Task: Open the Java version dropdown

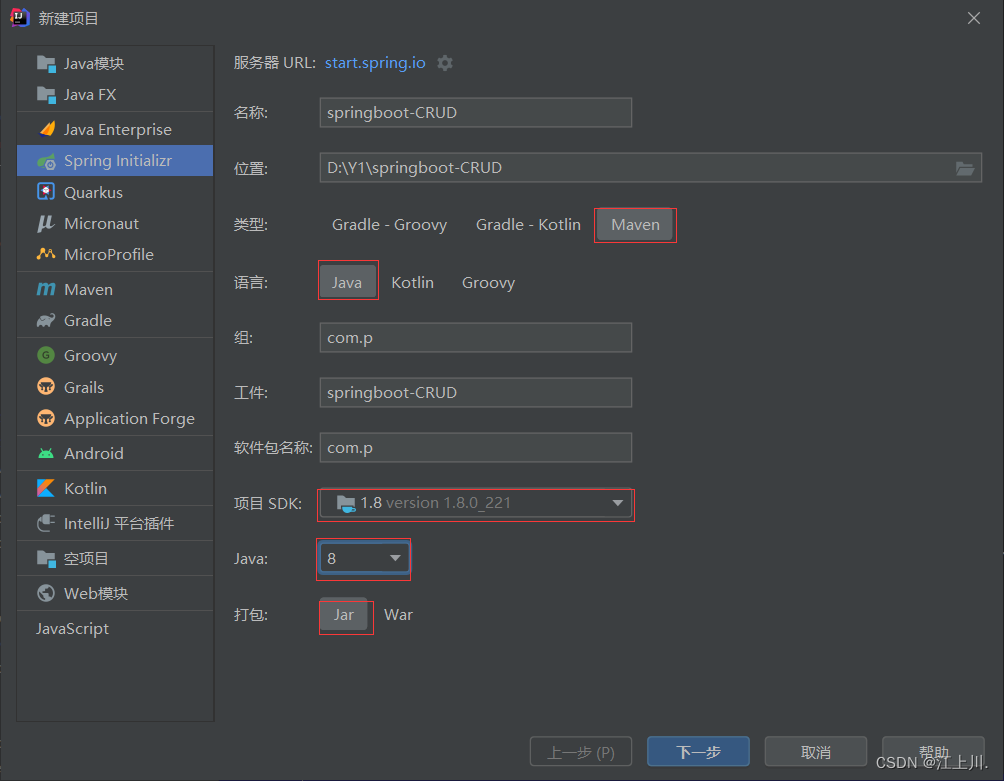Action: [x=364, y=558]
